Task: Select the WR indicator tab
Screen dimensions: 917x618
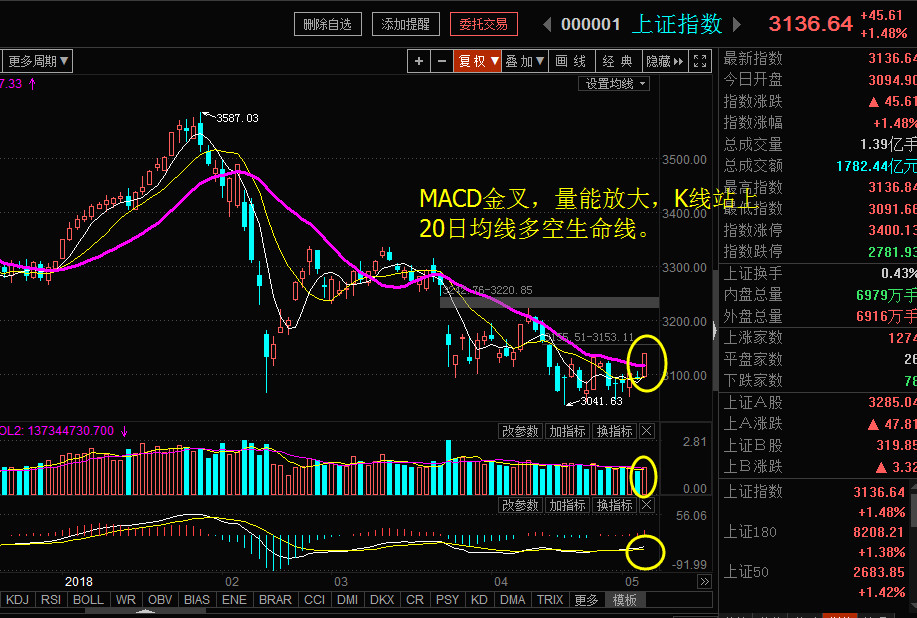Action: (126, 600)
